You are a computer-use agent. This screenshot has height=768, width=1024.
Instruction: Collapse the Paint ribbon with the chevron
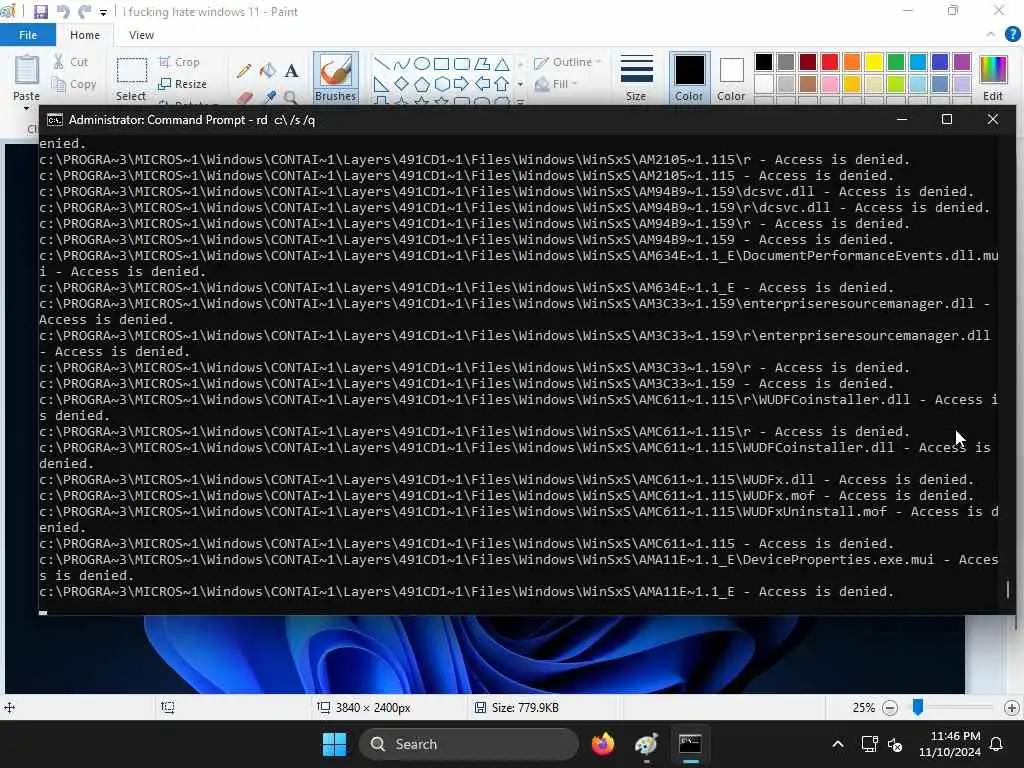[x=991, y=35]
